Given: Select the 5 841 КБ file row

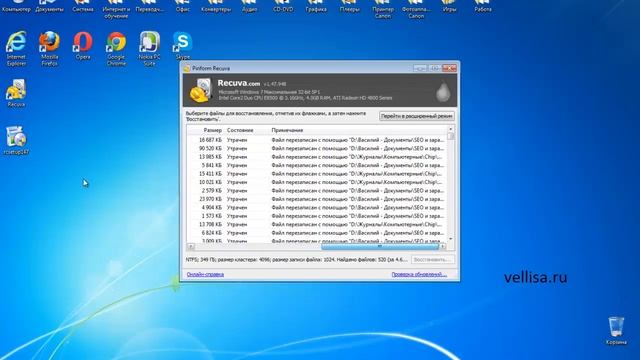Looking at the screenshot, I should [317, 165].
